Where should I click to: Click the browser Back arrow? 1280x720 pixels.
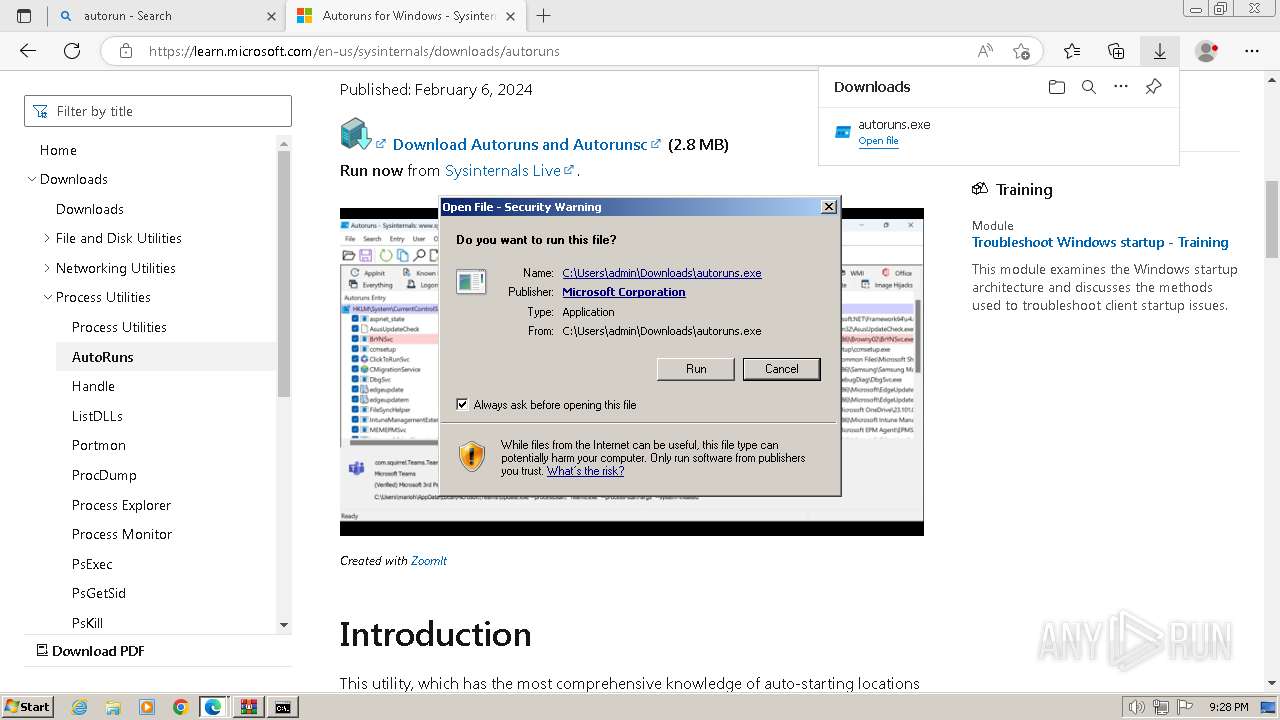coord(28,51)
